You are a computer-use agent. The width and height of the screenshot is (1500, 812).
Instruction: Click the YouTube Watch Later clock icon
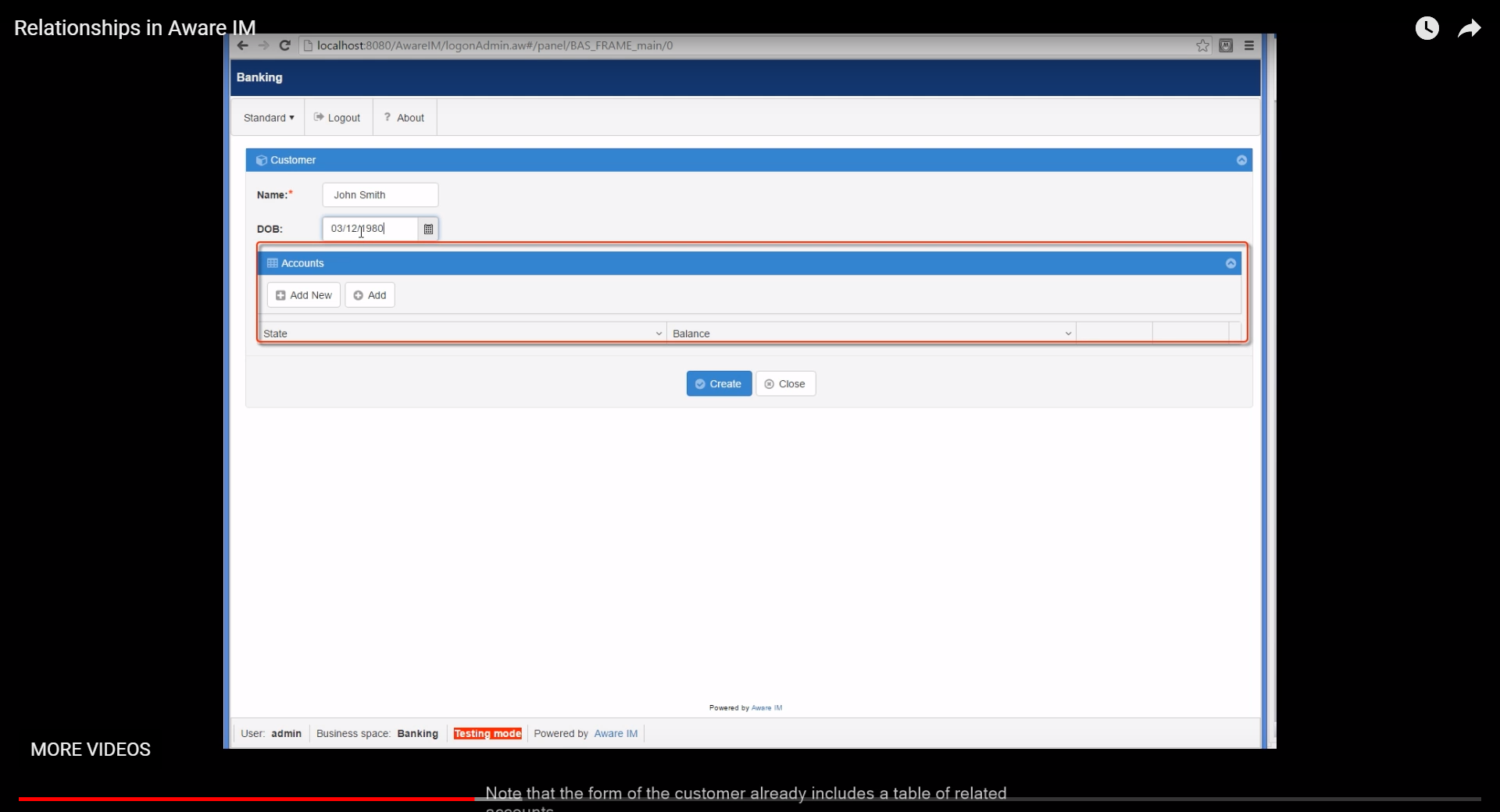pos(1427,28)
